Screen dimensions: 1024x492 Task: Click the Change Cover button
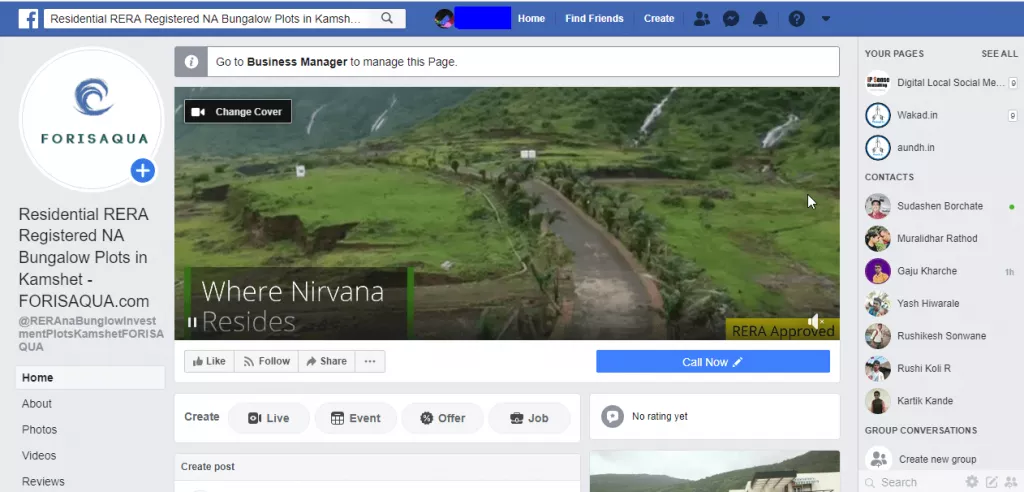point(238,112)
